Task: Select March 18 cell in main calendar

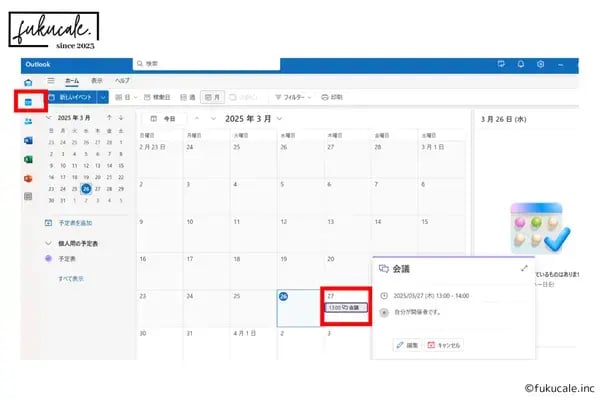Action: click(254, 271)
